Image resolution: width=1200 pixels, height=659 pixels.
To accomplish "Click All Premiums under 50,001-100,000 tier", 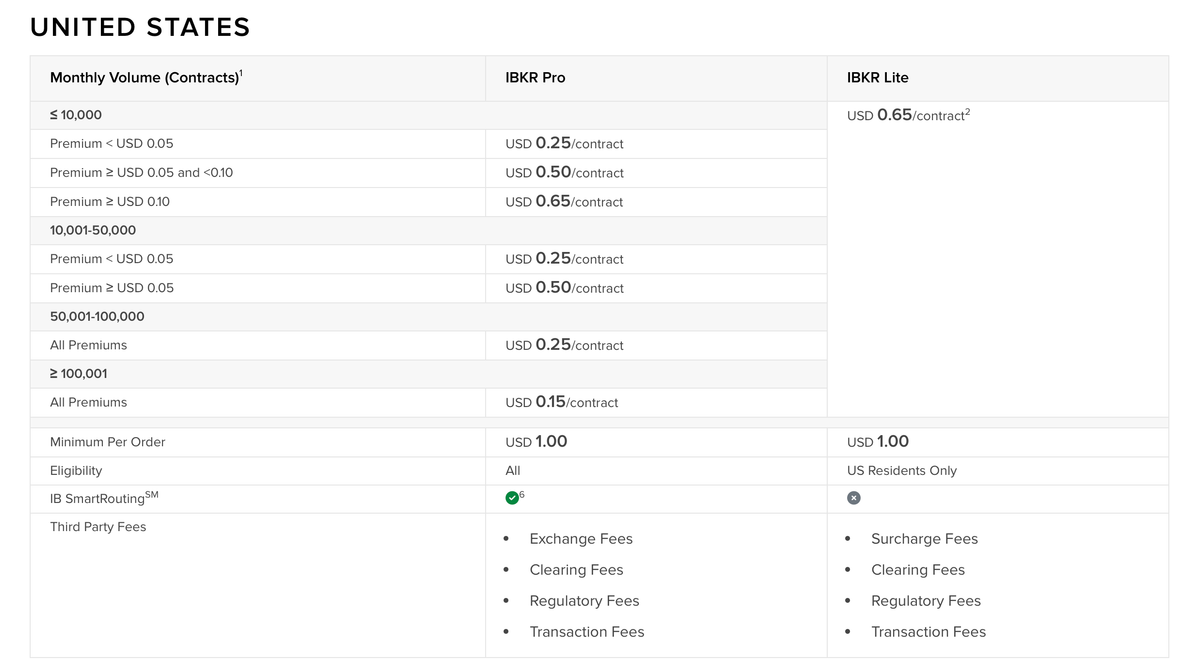I will (x=88, y=345).
